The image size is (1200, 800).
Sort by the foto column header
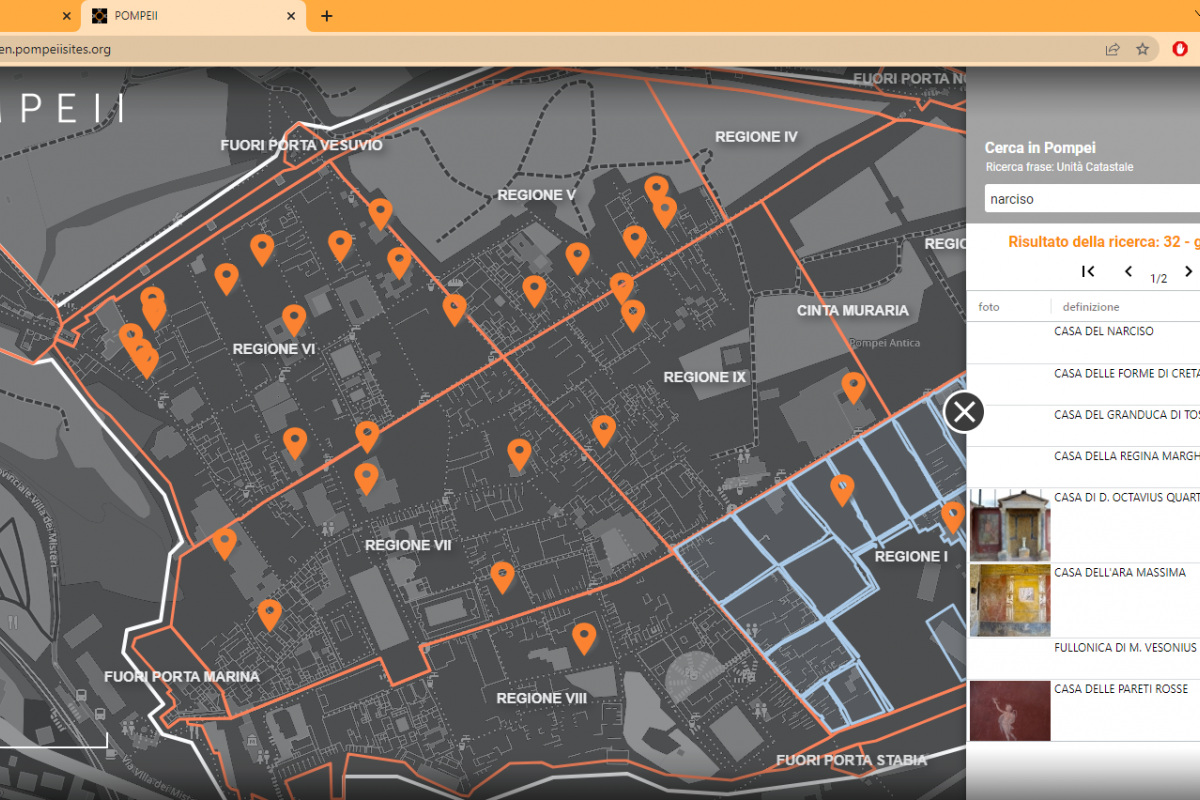pos(988,307)
